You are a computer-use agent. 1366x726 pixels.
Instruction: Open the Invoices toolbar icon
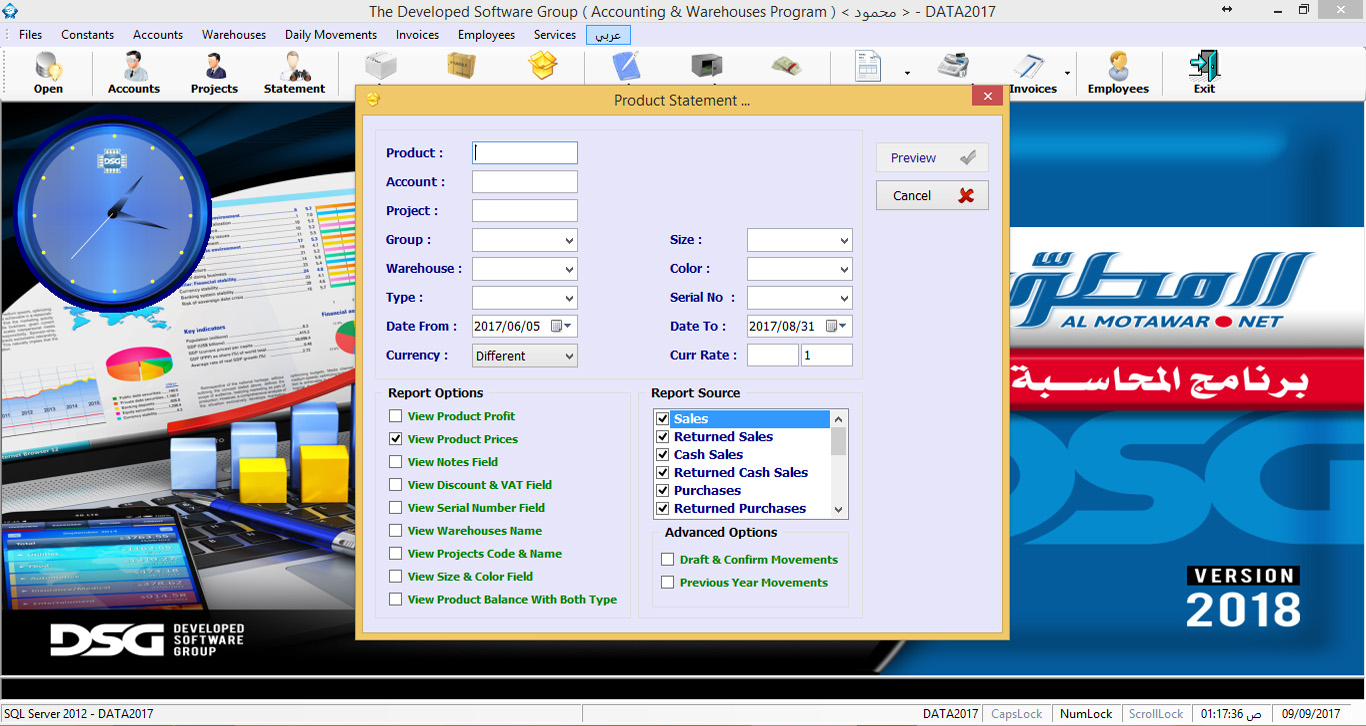1032,73
